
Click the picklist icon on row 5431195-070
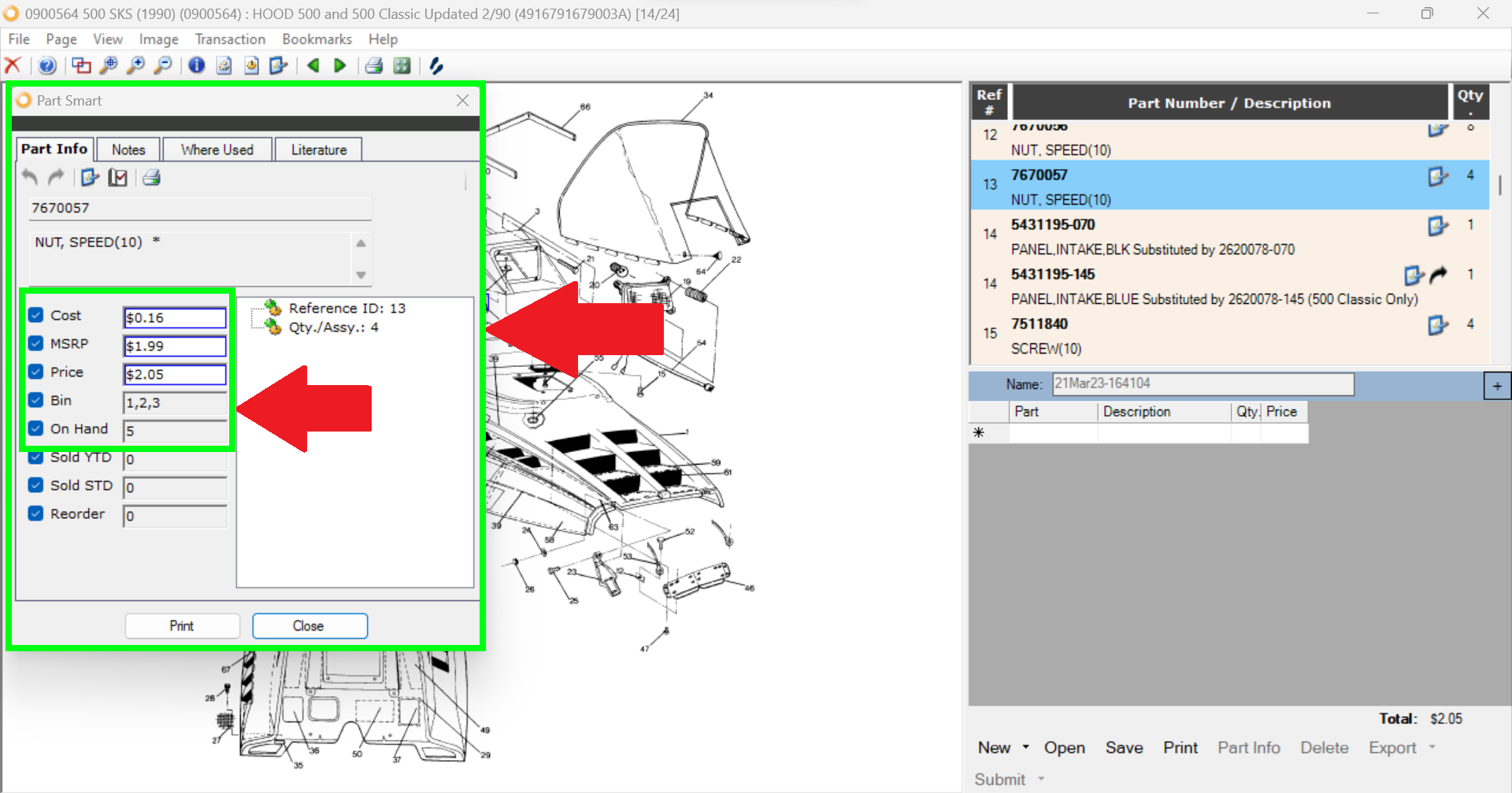1438,225
